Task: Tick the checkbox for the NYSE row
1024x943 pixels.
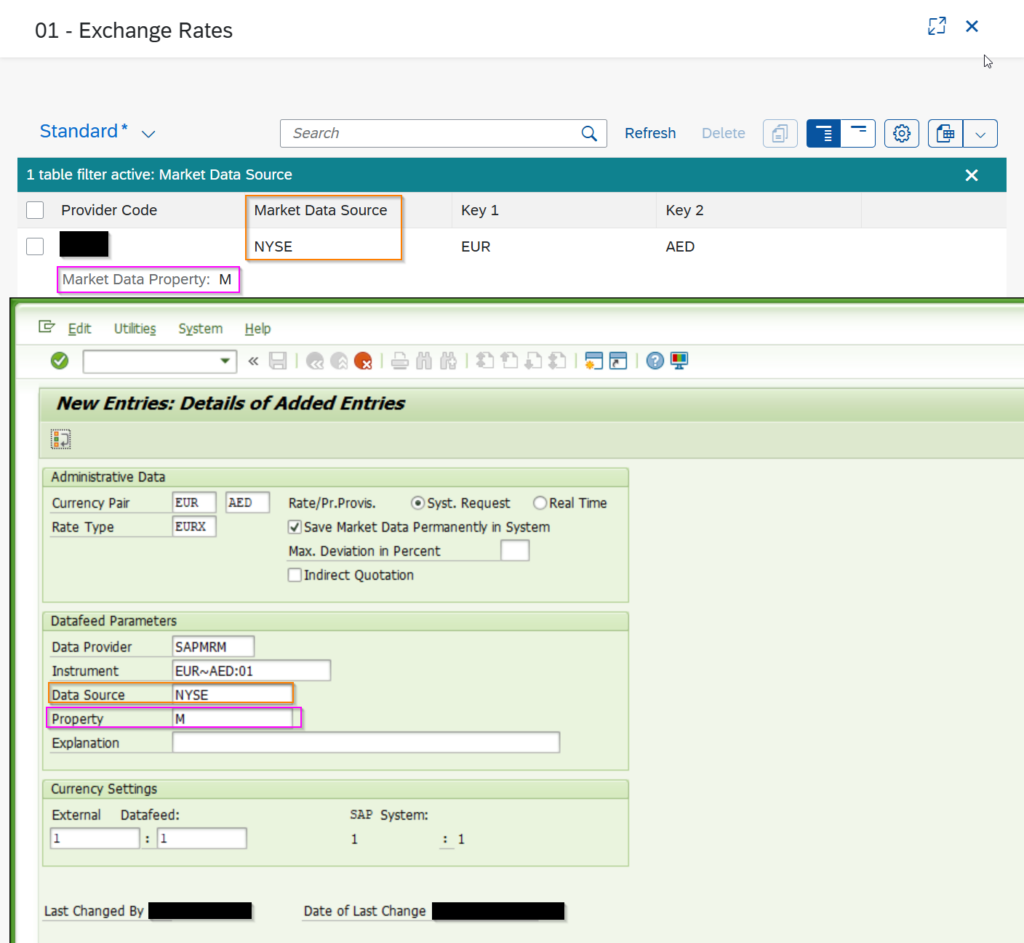Action: pos(35,246)
